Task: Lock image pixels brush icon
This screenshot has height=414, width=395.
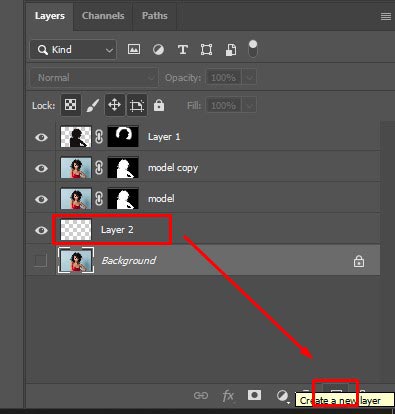Action: pyautogui.click(x=93, y=106)
